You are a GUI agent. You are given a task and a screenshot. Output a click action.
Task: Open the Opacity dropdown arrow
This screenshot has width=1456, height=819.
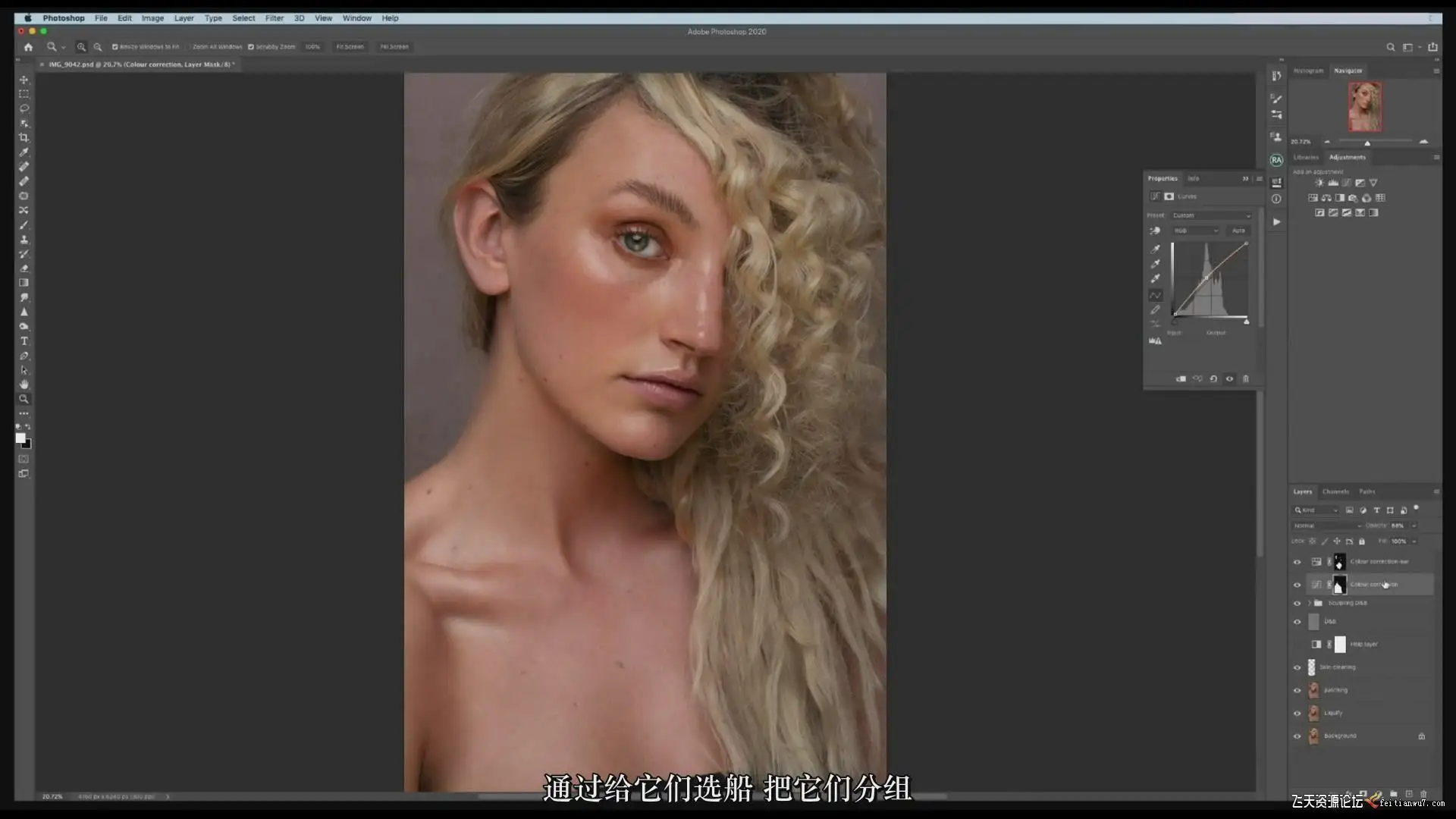tap(1414, 526)
